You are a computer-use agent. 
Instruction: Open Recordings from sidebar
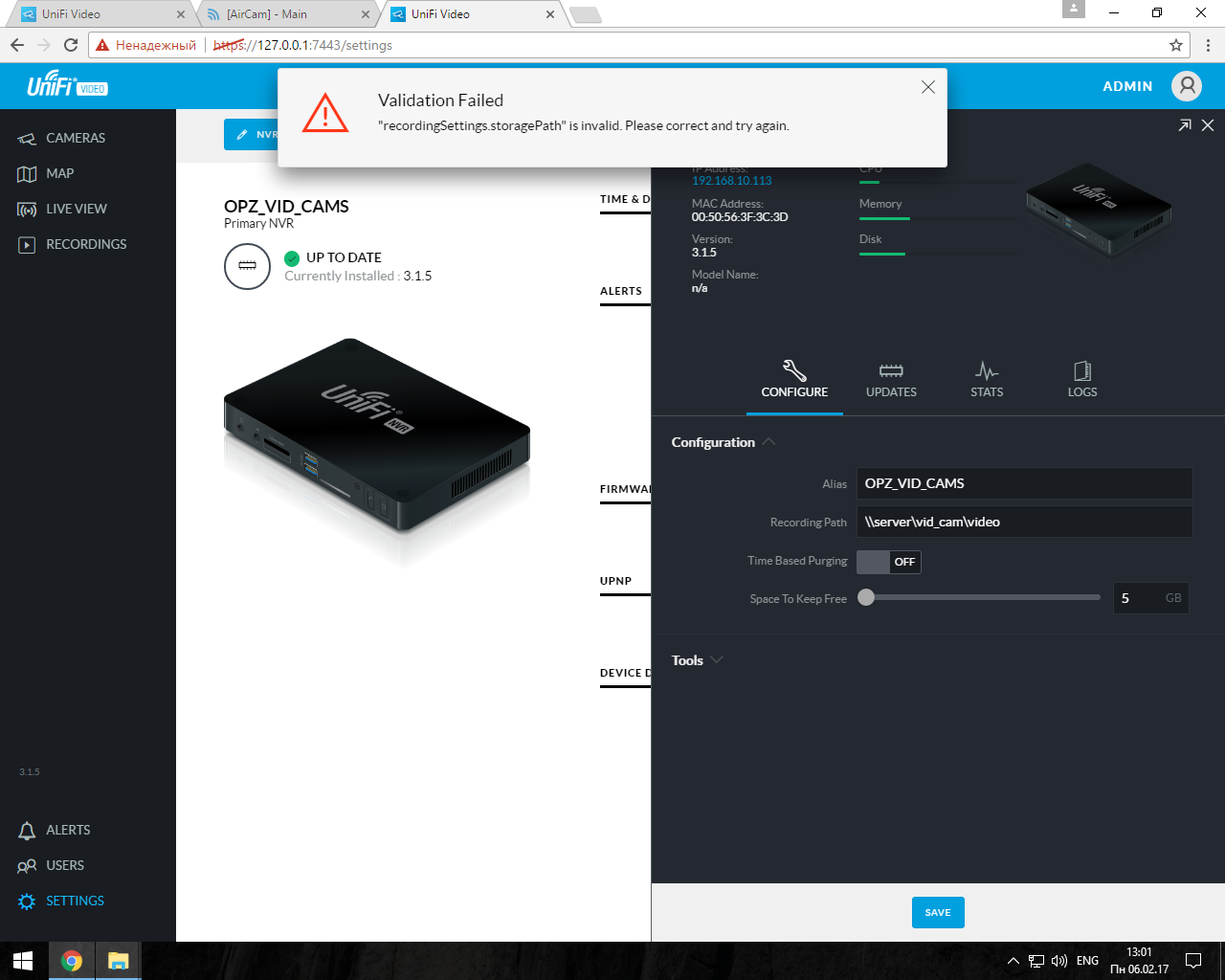click(72, 244)
